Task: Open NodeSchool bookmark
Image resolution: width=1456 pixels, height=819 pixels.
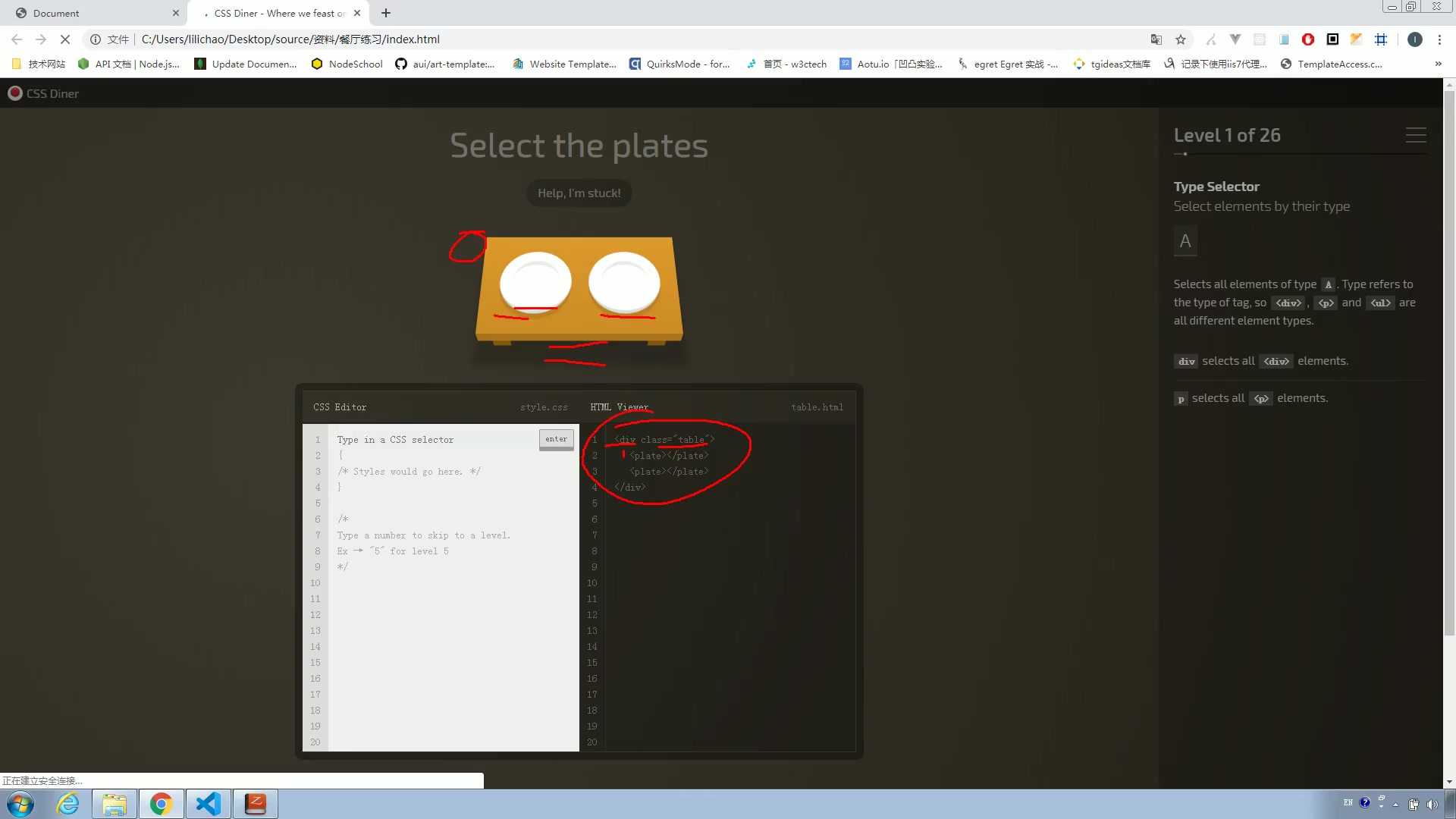Action: pyautogui.click(x=347, y=64)
